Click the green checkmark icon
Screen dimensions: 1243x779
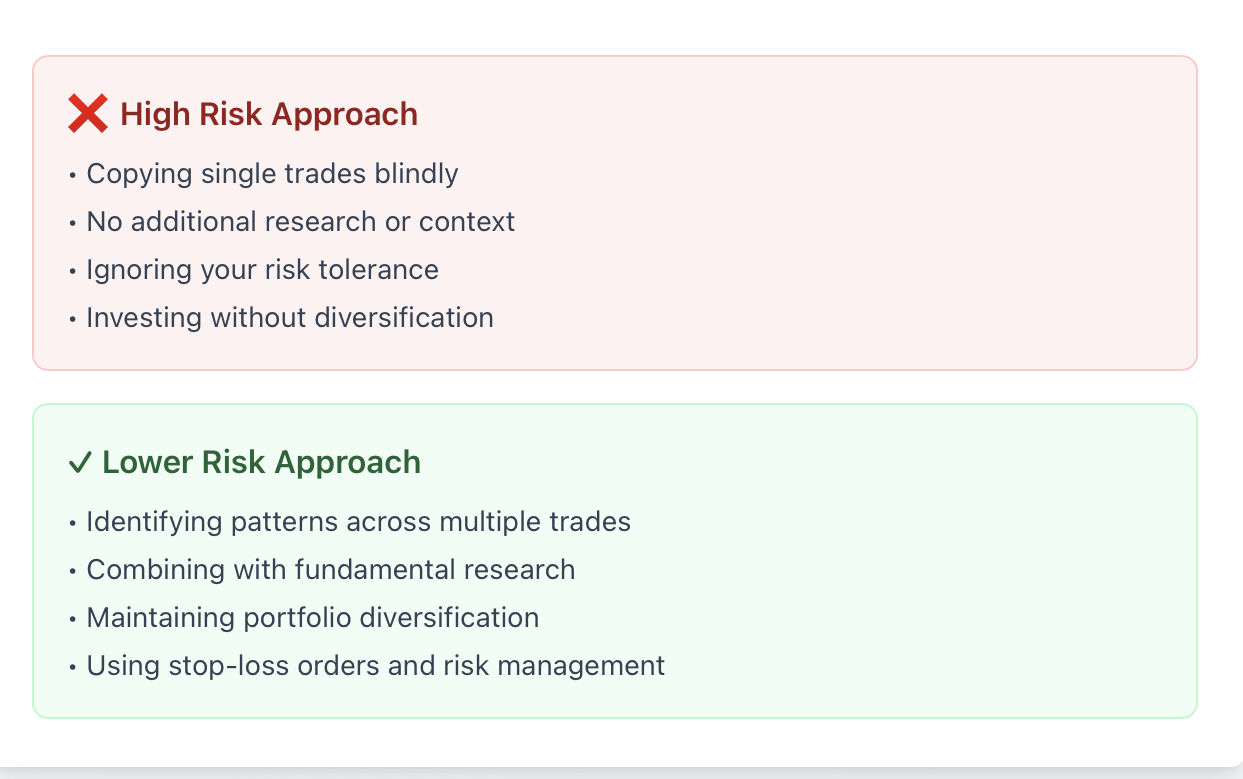tap(80, 463)
